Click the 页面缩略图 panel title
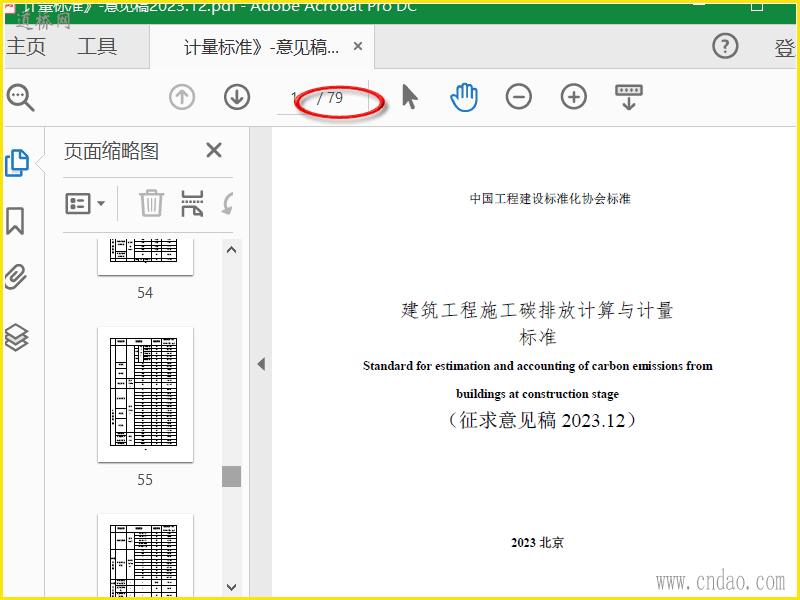Viewport: 800px width, 600px height. [x=111, y=151]
